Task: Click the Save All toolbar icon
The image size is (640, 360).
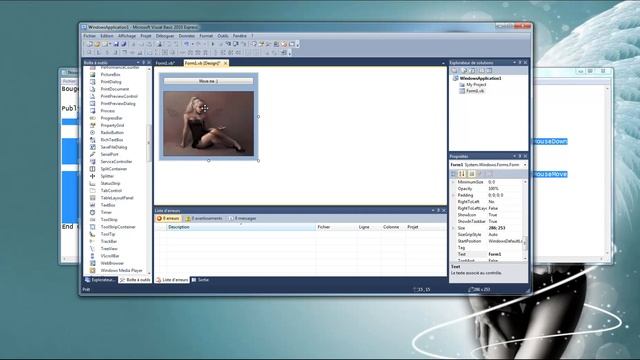Action: 124,44
